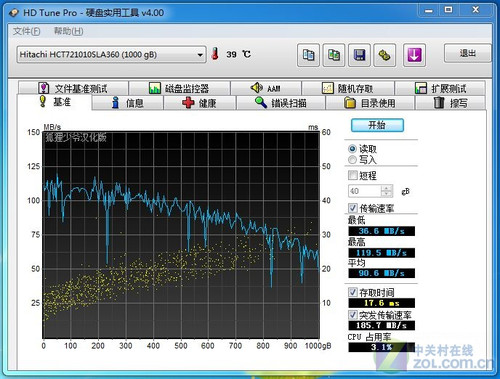Toggle the 存取时间 checkbox
The width and height of the screenshot is (500, 379).
(352, 292)
